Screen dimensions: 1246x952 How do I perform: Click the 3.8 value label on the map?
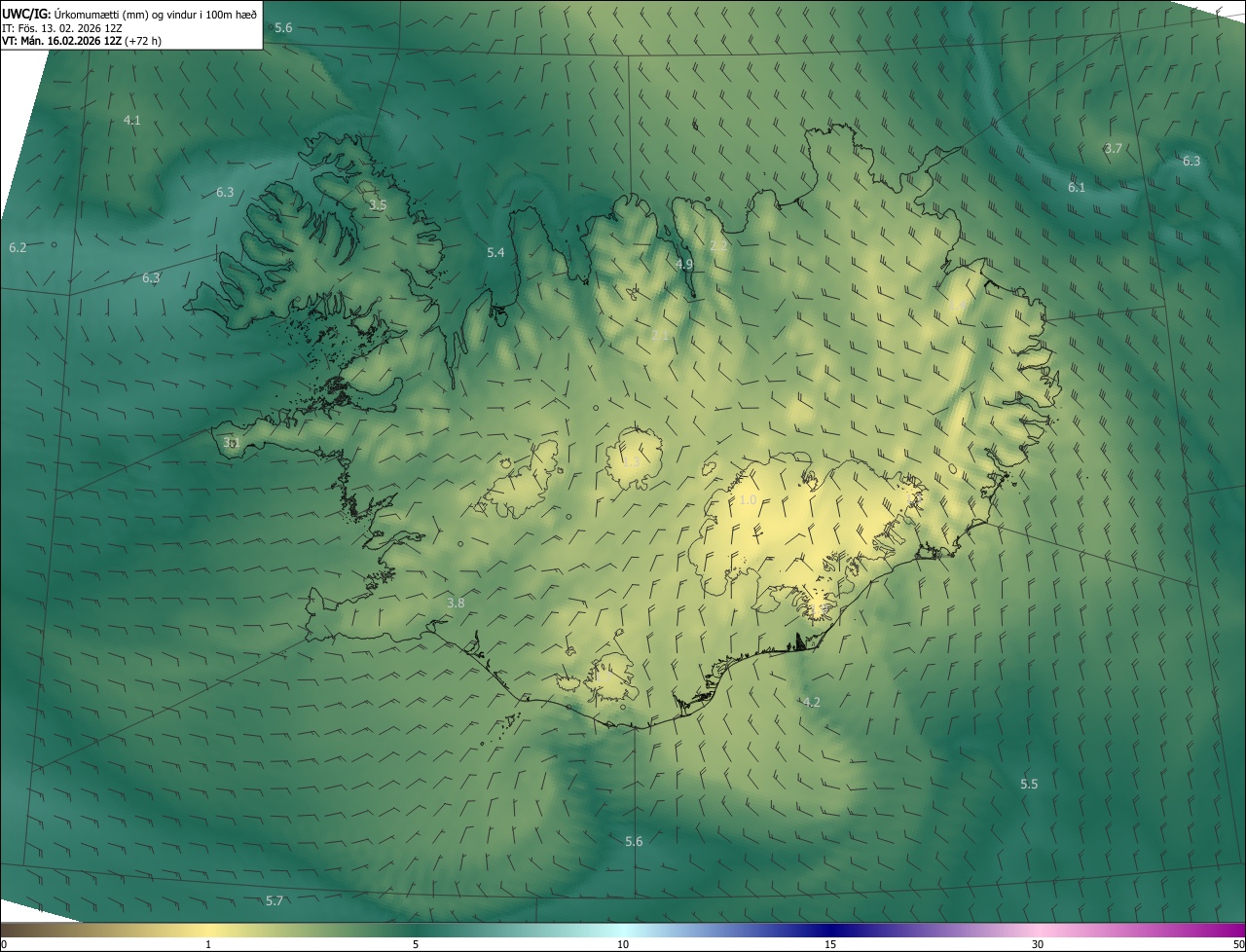pyautogui.click(x=456, y=604)
